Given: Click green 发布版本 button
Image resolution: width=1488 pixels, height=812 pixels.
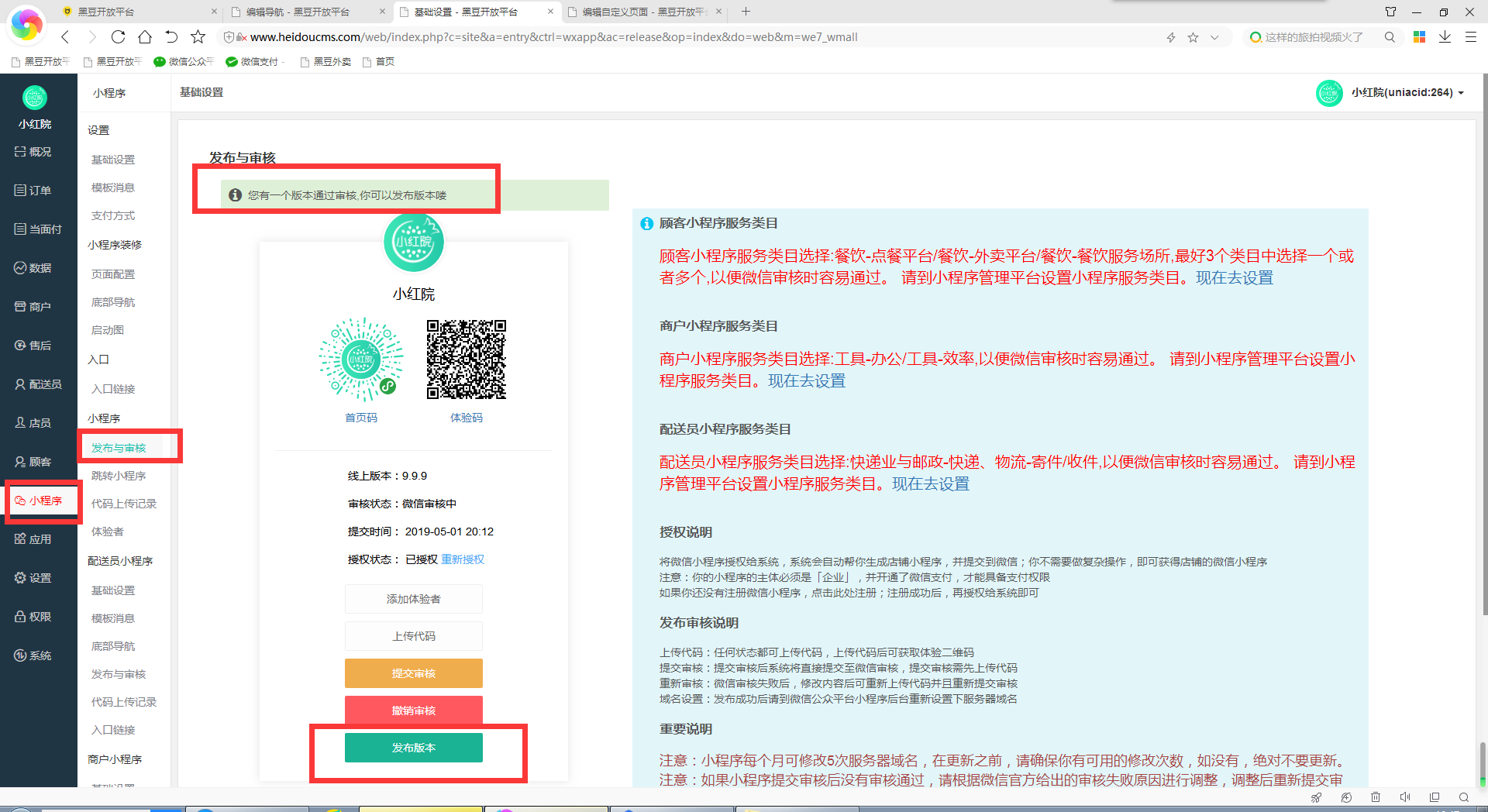Looking at the screenshot, I should pyautogui.click(x=414, y=748).
